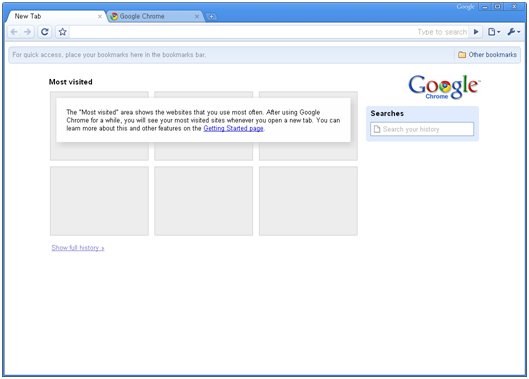The image size is (529, 379).
Task: Click the Show full history link
Action: pyautogui.click(x=78, y=248)
